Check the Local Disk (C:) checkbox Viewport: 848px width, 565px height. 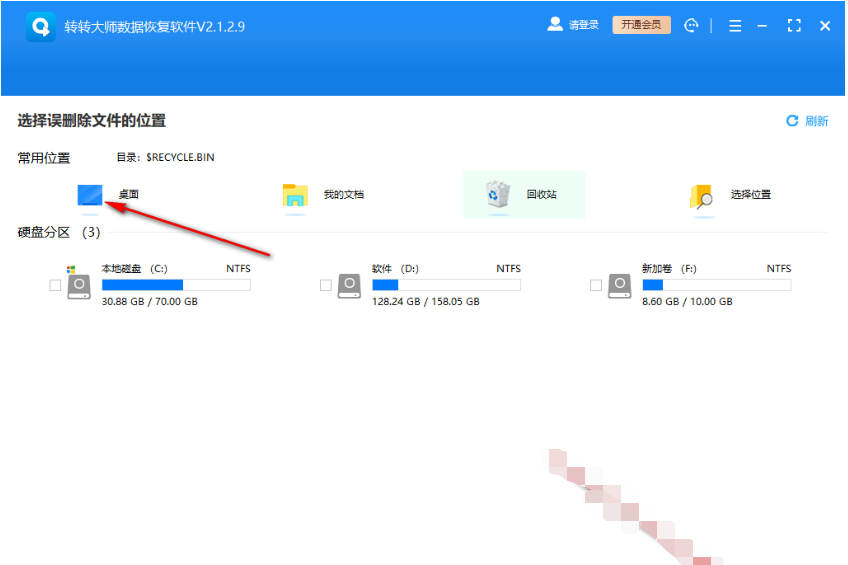55,285
